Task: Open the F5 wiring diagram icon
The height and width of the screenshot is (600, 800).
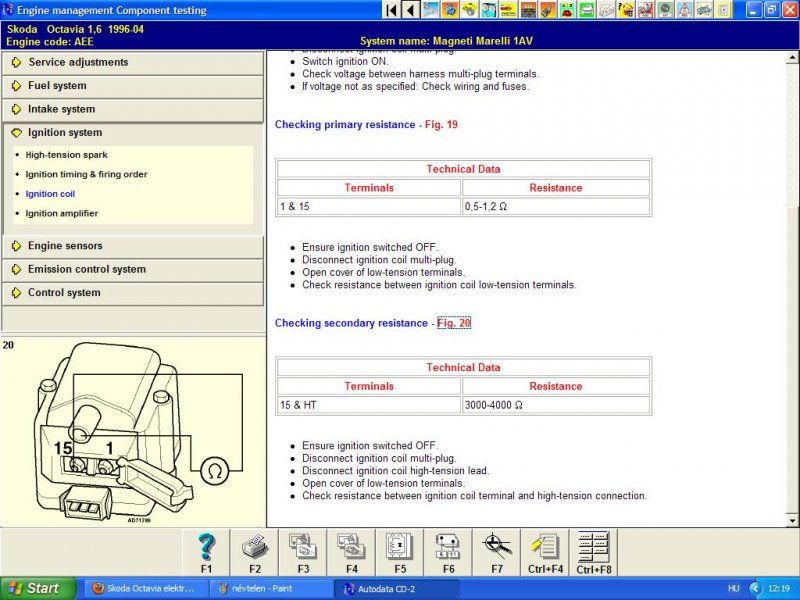Action: (400, 553)
